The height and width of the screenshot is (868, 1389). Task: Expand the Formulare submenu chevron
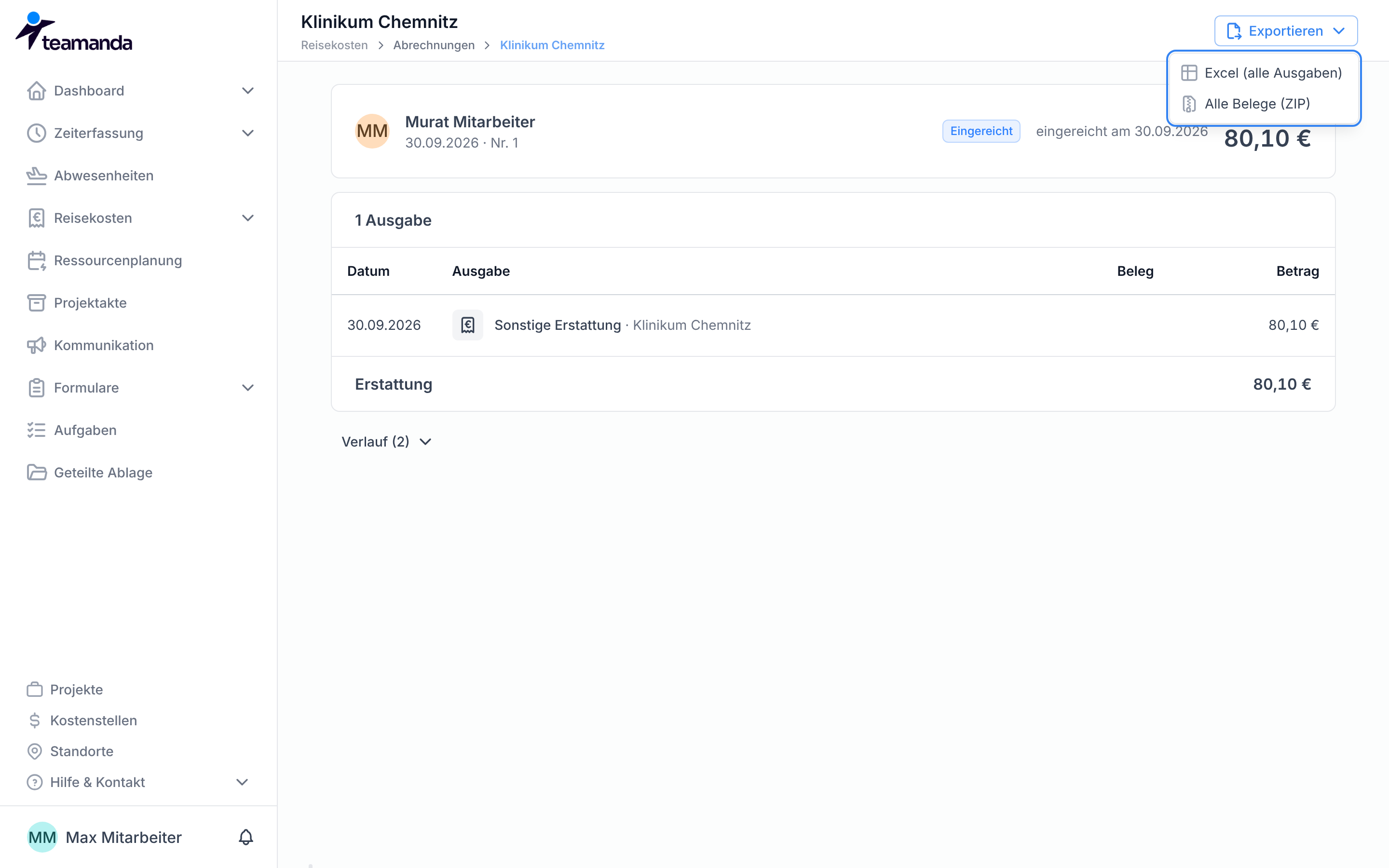(247, 388)
